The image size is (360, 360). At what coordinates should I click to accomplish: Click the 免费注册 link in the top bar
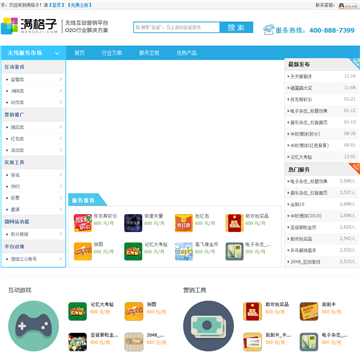(79, 5)
